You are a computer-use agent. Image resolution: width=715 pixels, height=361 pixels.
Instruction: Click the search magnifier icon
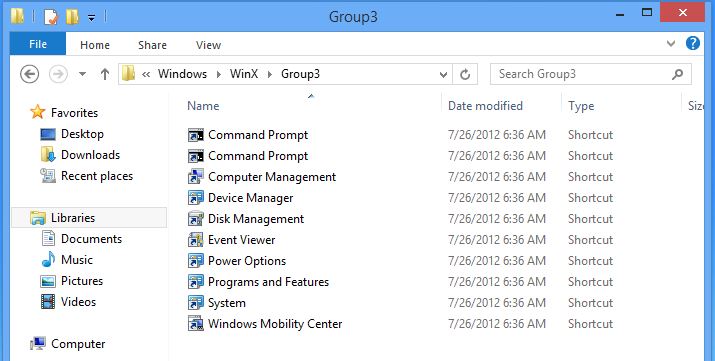tap(678, 74)
